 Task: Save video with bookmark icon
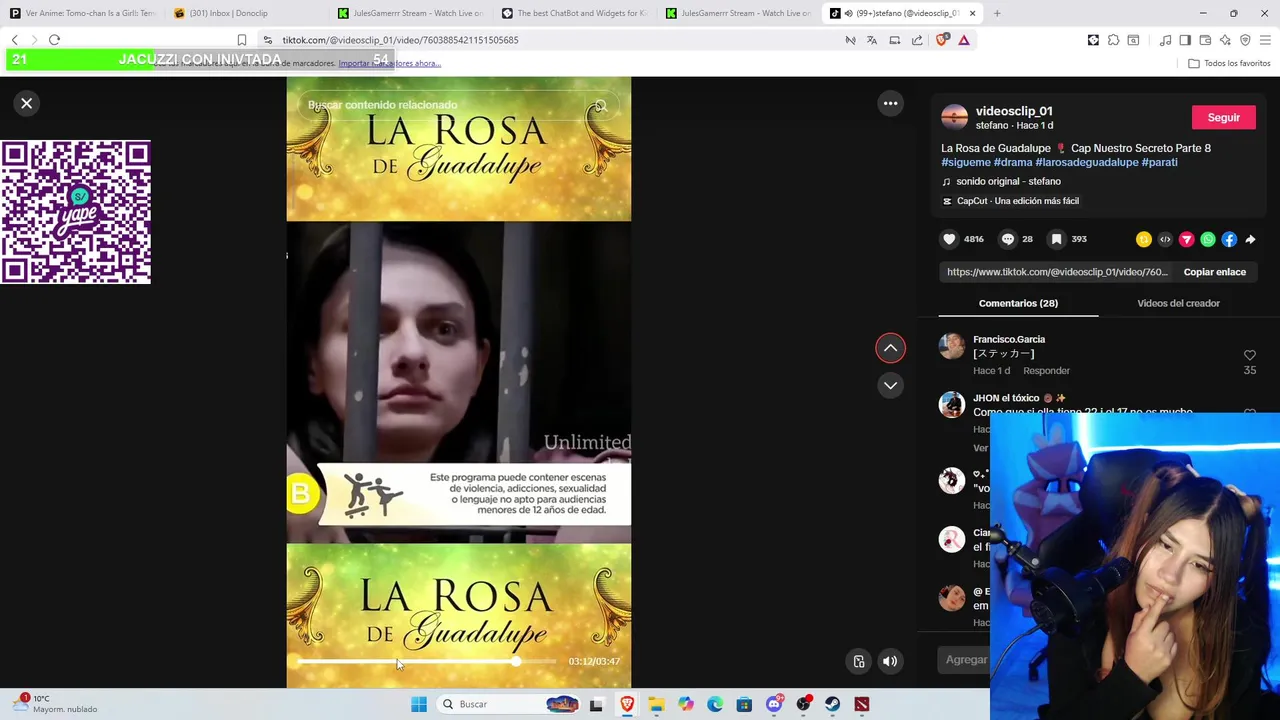click(1056, 239)
